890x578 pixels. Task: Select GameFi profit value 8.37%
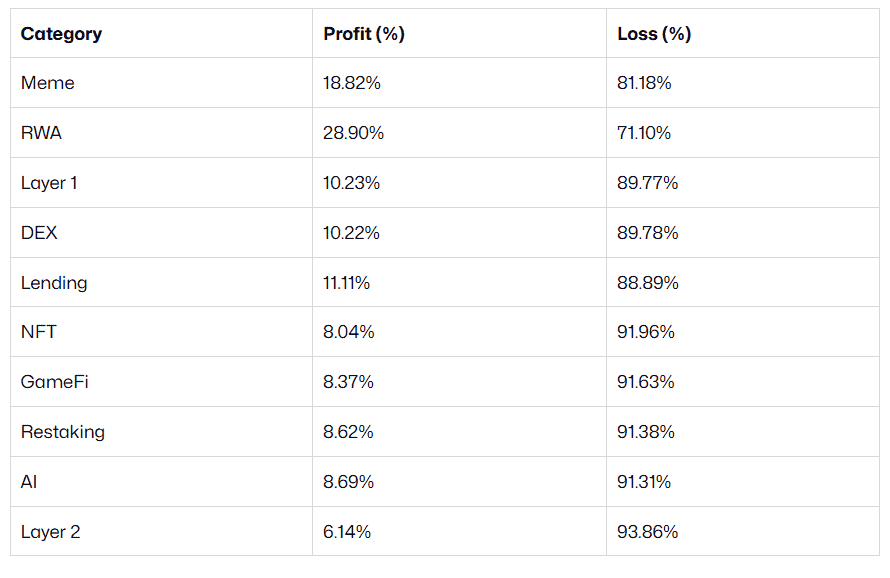pyautogui.click(x=348, y=382)
